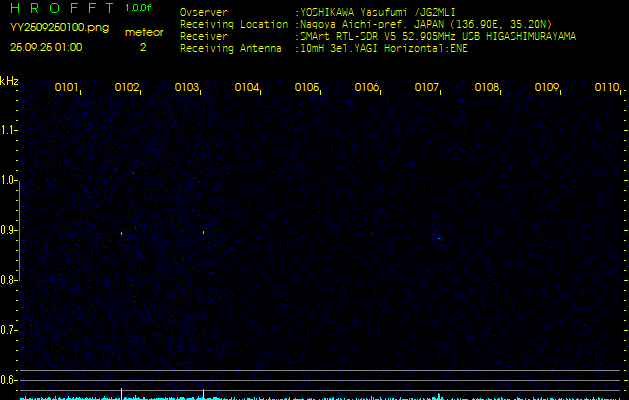Click time marker 0108
This screenshot has width=629, height=400.
(486, 87)
